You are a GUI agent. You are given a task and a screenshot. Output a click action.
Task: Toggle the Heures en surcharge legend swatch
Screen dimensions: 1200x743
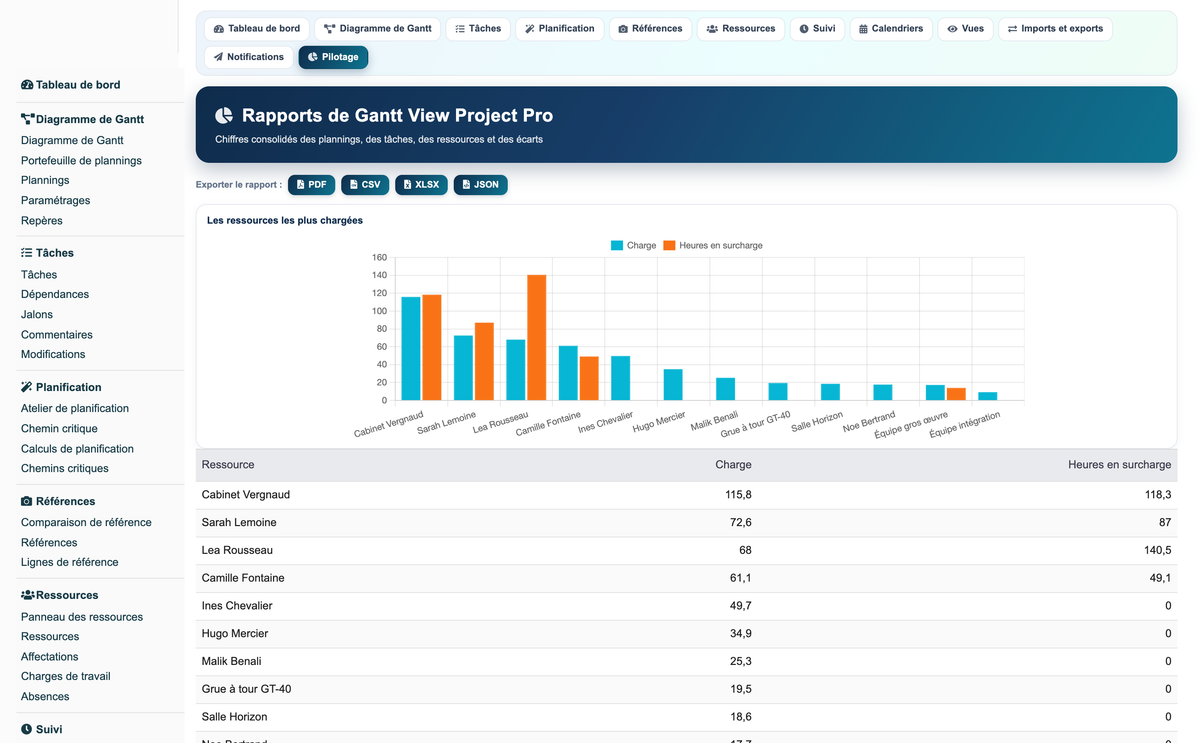click(669, 245)
